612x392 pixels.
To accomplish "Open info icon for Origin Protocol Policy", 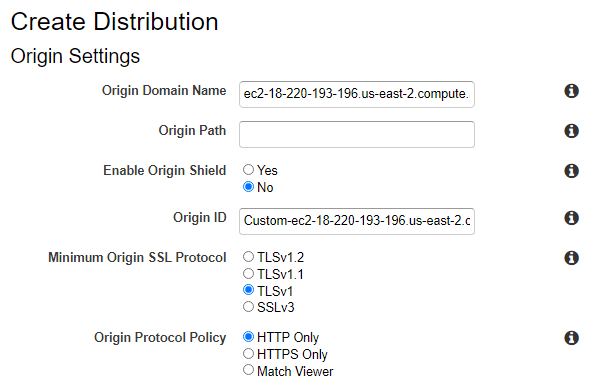I will point(571,338).
